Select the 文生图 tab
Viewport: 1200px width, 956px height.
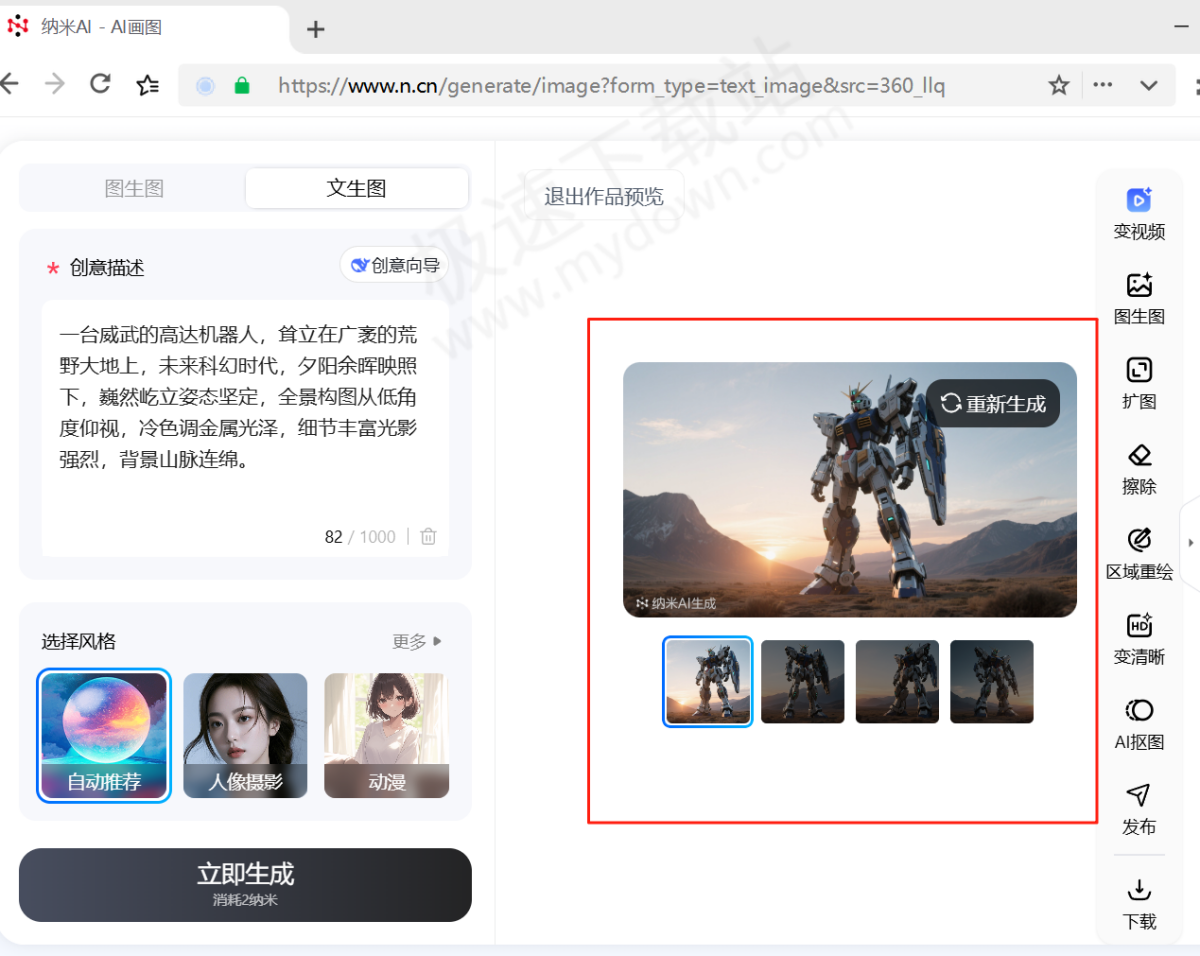[x=356, y=188]
